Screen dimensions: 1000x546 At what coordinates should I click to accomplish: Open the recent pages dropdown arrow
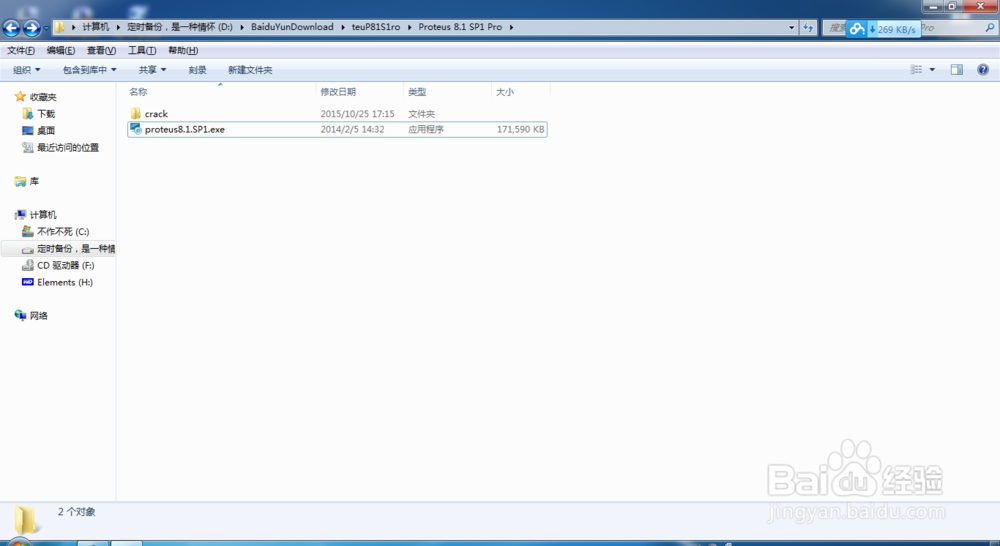[46, 28]
